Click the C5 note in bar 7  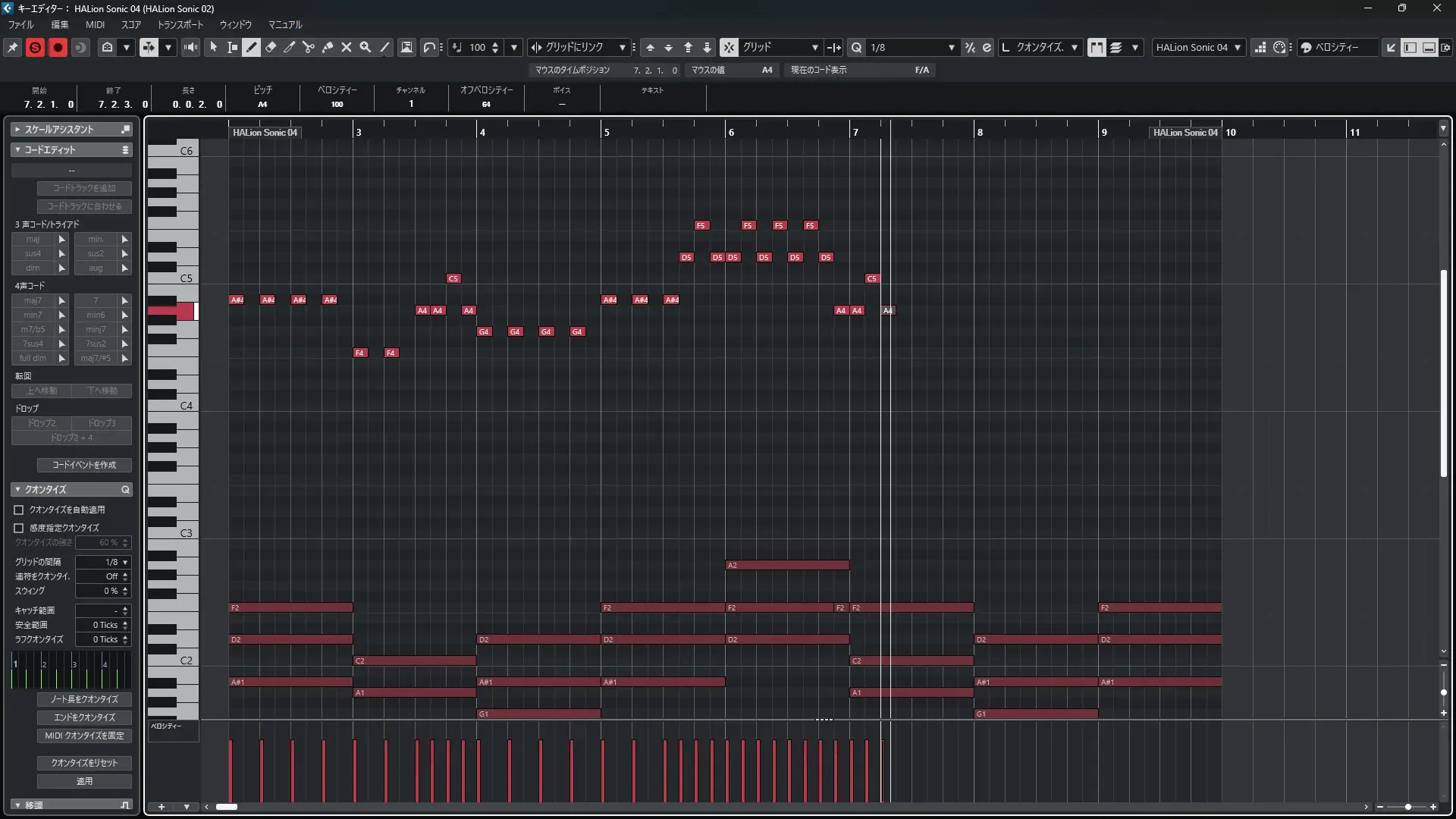tap(872, 278)
